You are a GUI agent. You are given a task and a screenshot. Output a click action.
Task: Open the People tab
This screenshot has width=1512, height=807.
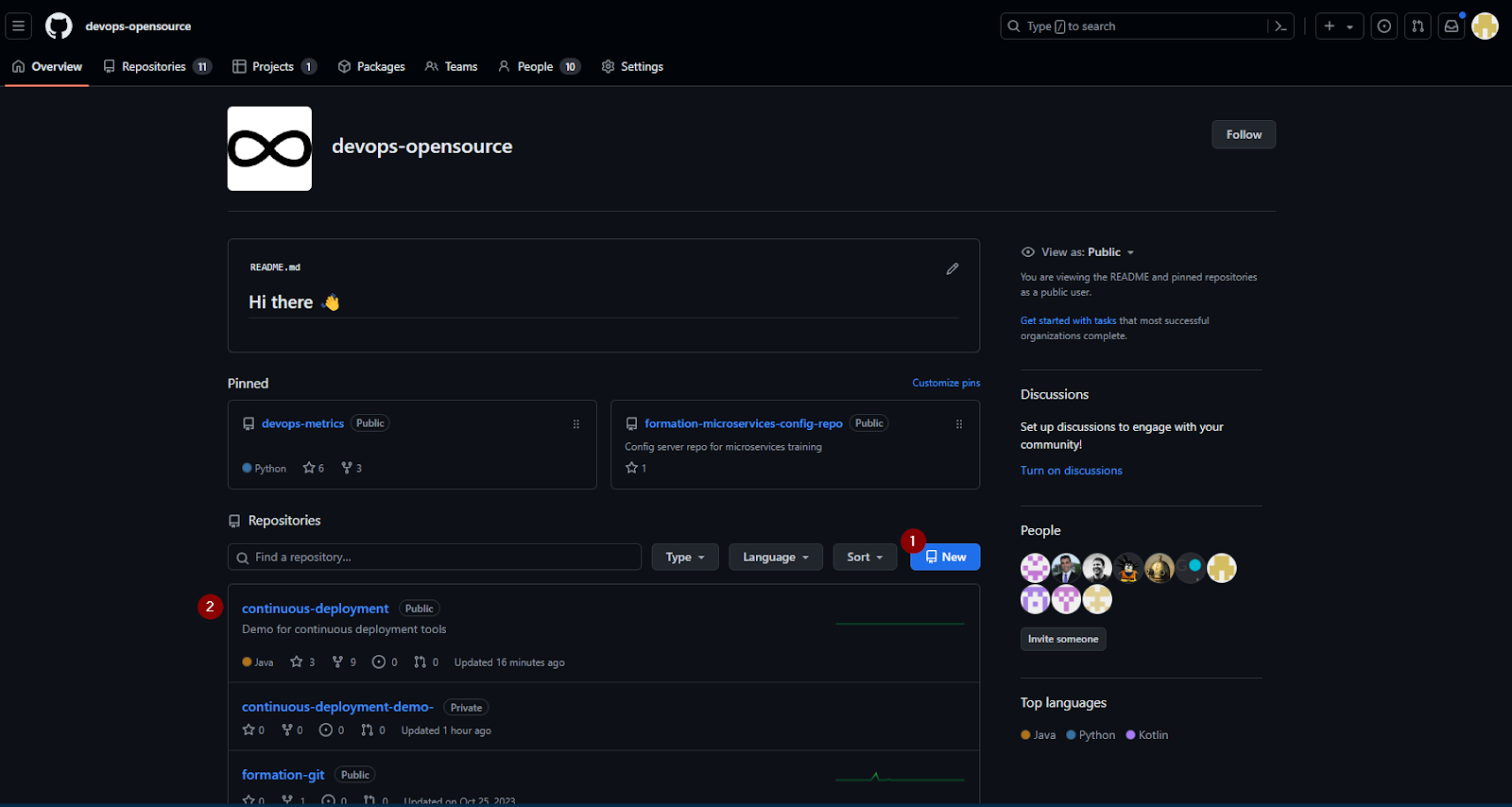pyautogui.click(x=539, y=67)
